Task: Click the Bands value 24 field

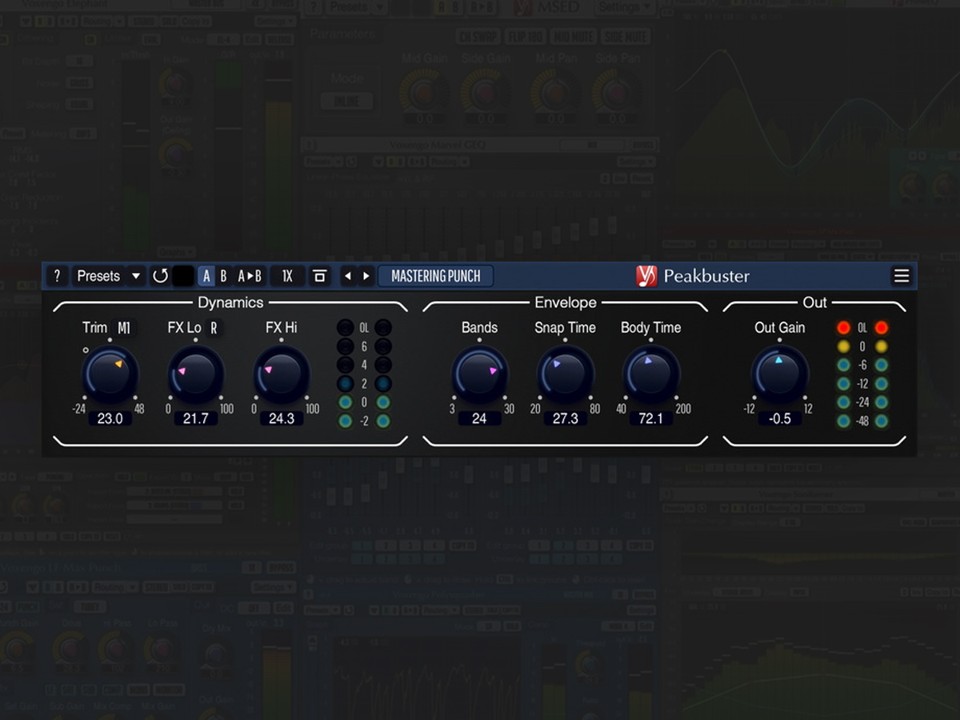Action: [x=479, y=419]
